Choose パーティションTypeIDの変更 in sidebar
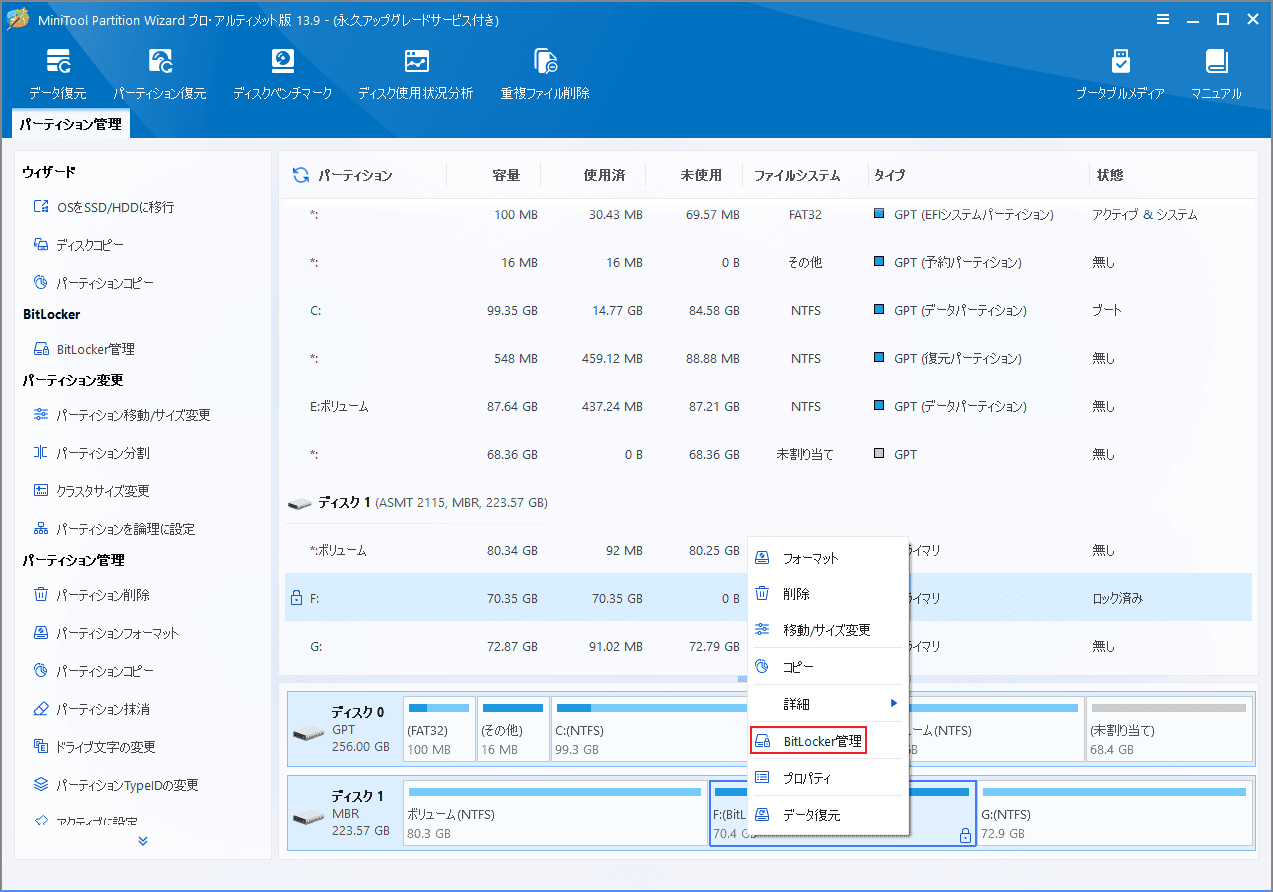1273x892 pixels. tap(116, 785)
